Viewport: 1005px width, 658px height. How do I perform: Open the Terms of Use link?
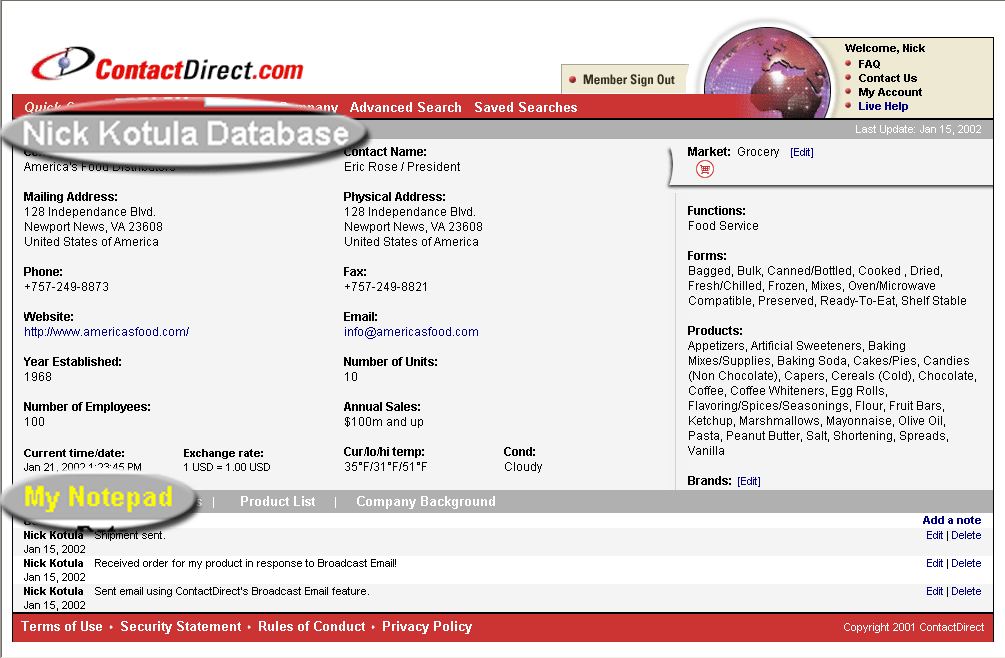coord(62,627)
